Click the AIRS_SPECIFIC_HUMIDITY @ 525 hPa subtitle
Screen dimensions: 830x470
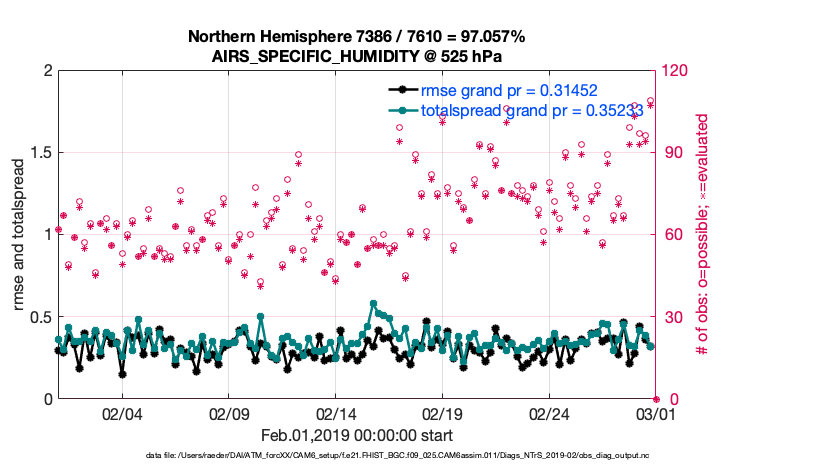click(x=356, y=55)
